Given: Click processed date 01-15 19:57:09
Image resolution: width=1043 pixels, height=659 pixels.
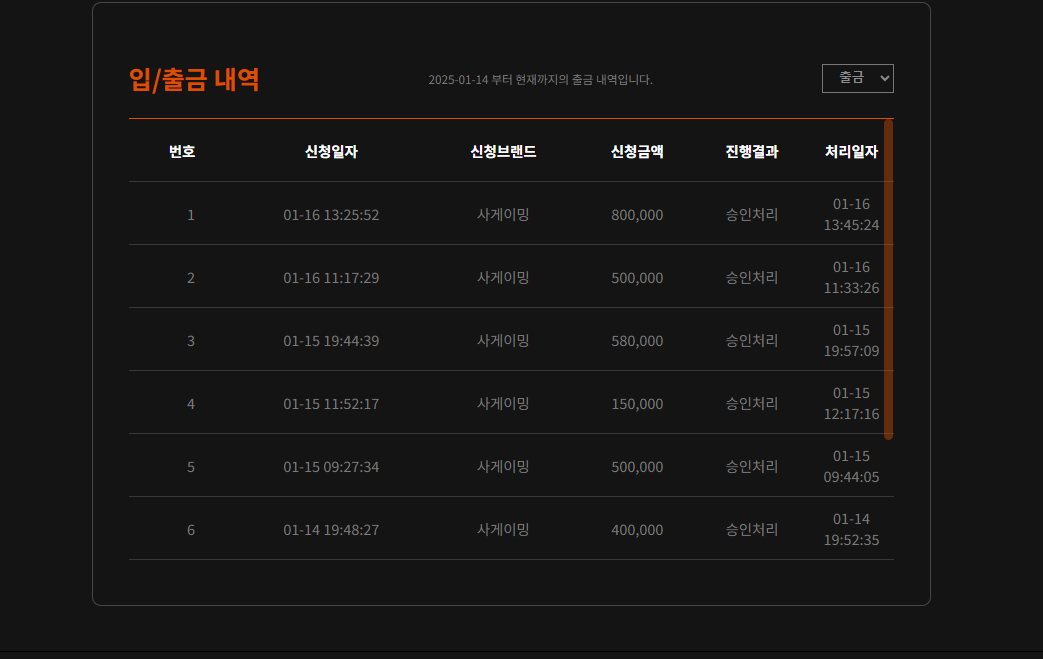Looking at the screenshot, I should pyautogui.click(x=851, y=340).
